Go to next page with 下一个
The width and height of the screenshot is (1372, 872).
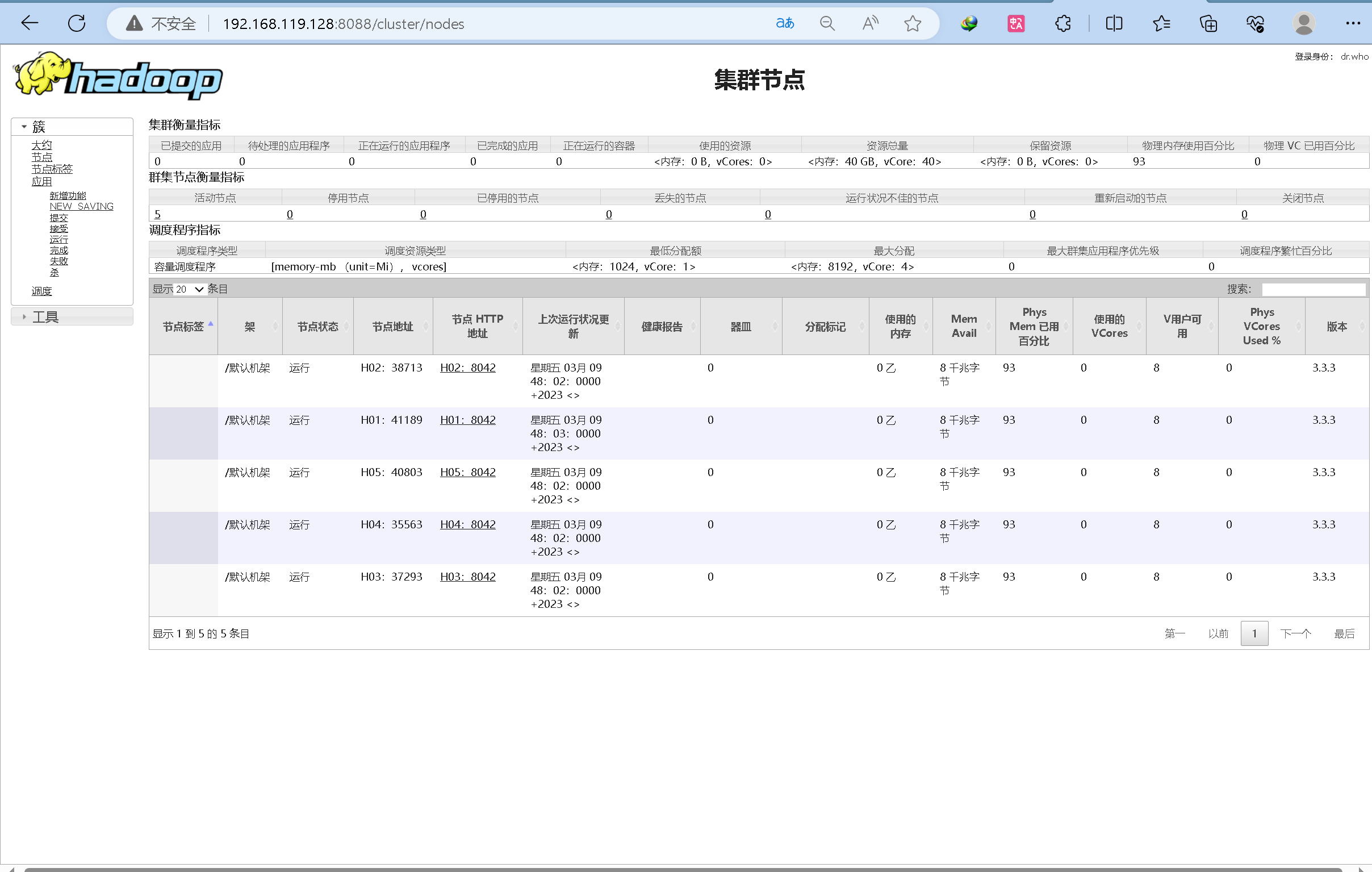click(x=1295, y=634)
